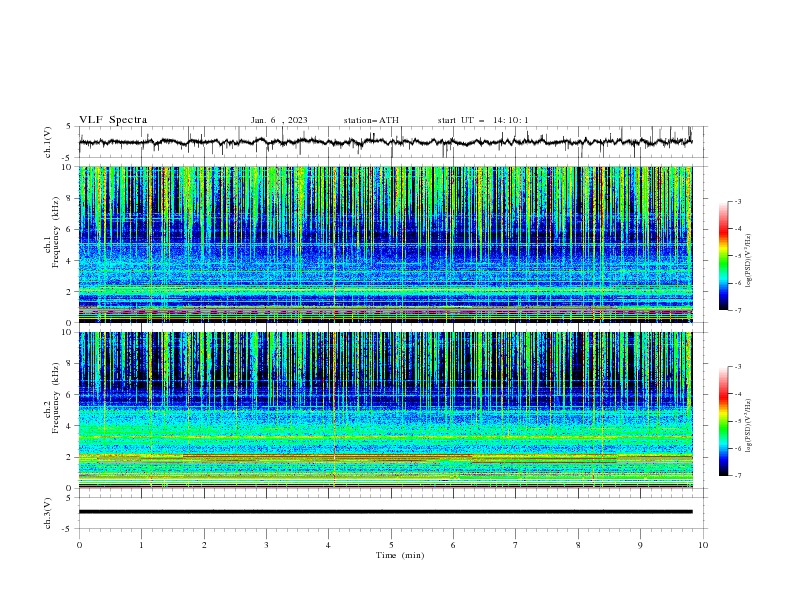
Task: Click the ch.1 voltage waveform trace
Action: tap(385, 142)
